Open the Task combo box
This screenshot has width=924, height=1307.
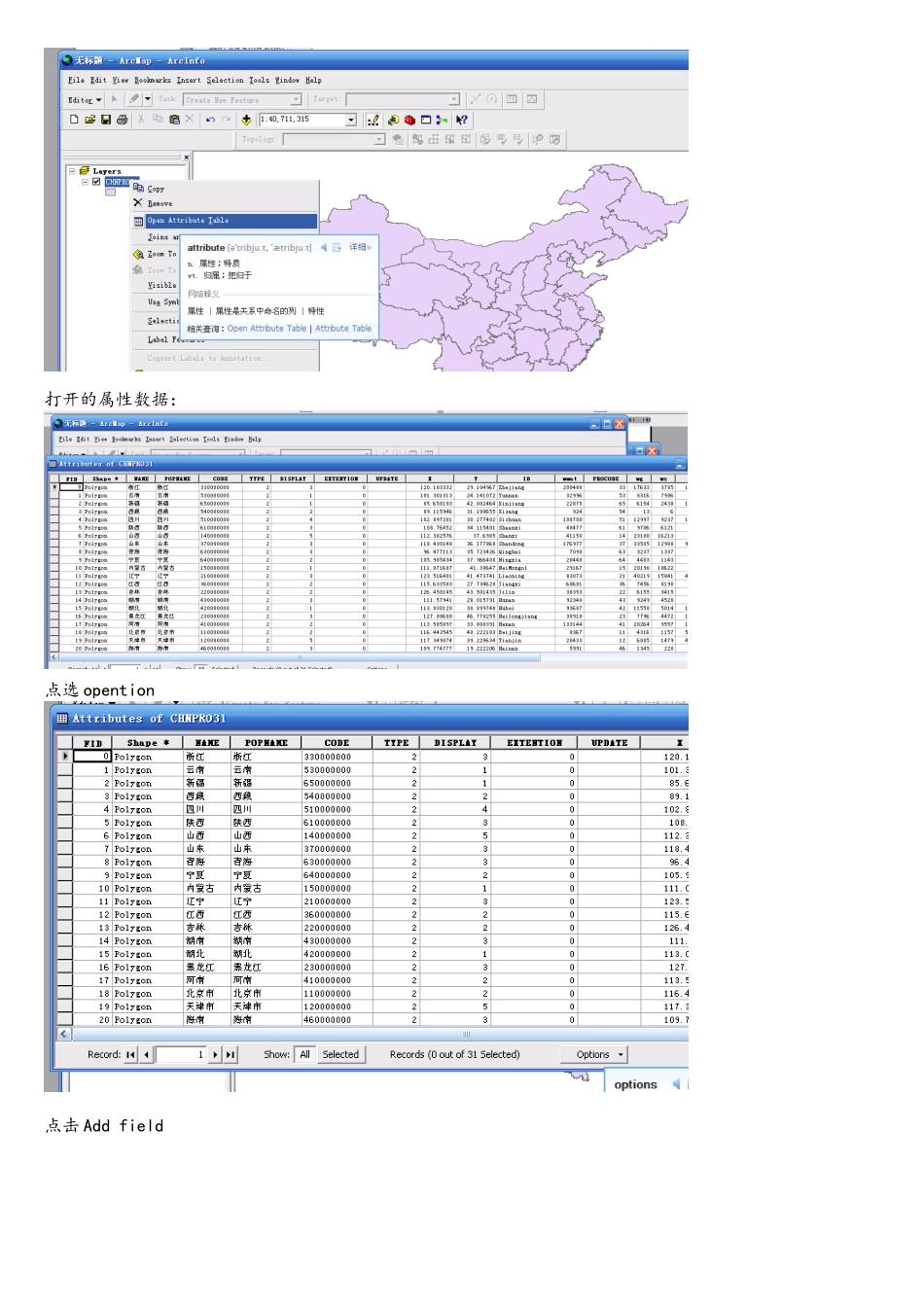click(x=242, y=99)
